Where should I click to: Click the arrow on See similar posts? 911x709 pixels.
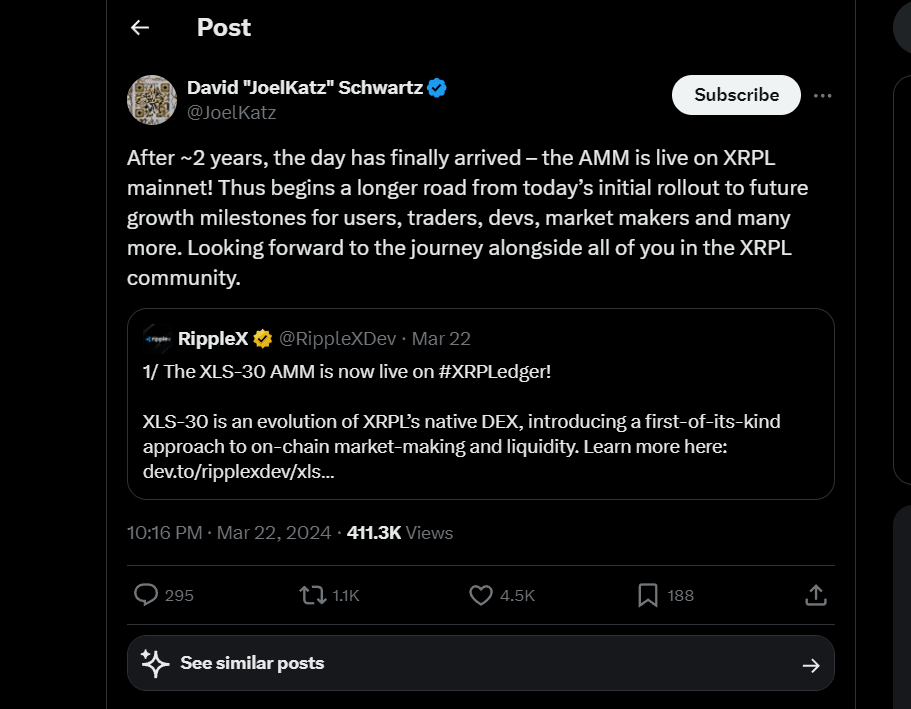tap(811, 665)
